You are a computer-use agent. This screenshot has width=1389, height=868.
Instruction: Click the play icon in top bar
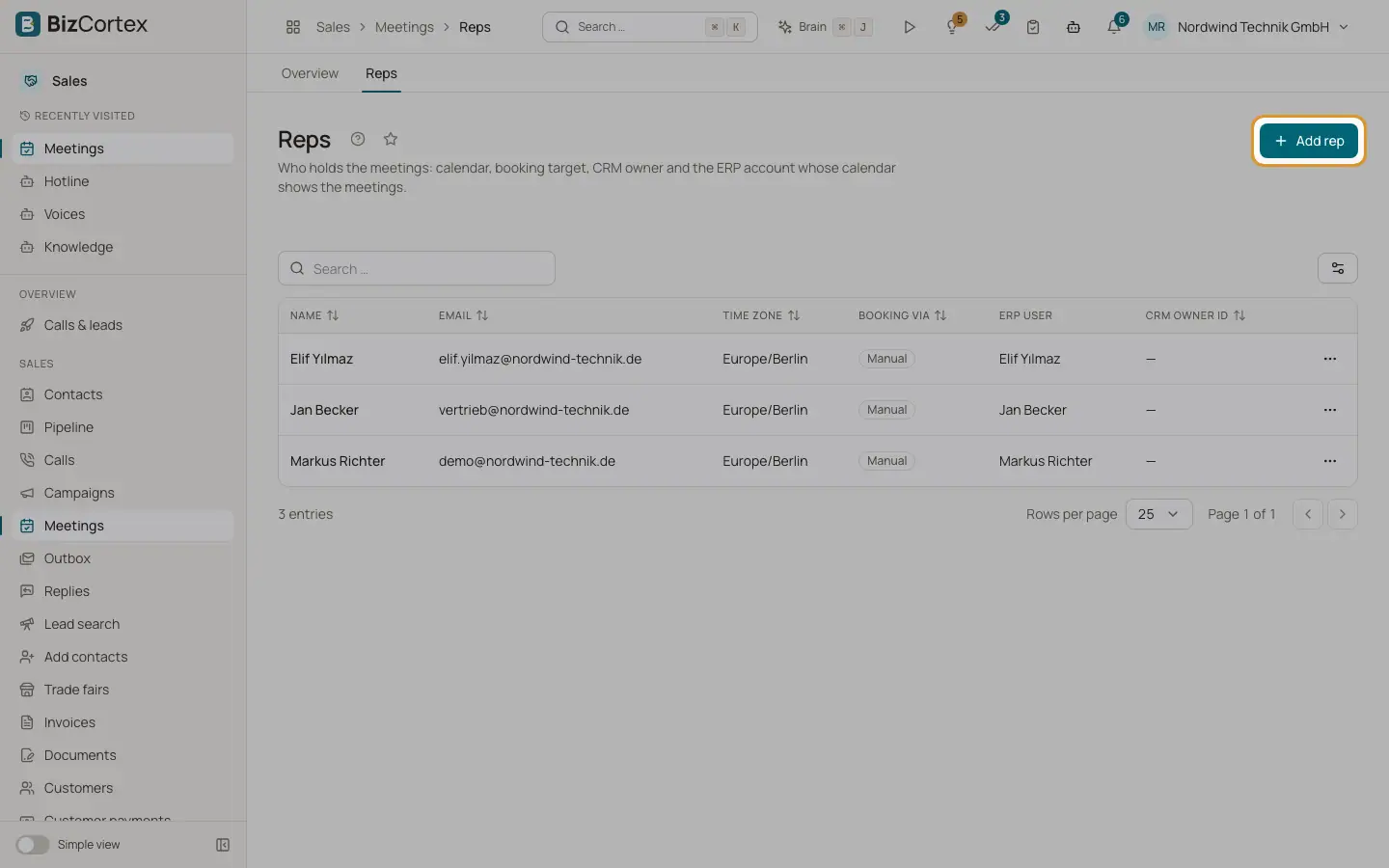point(910,27)
